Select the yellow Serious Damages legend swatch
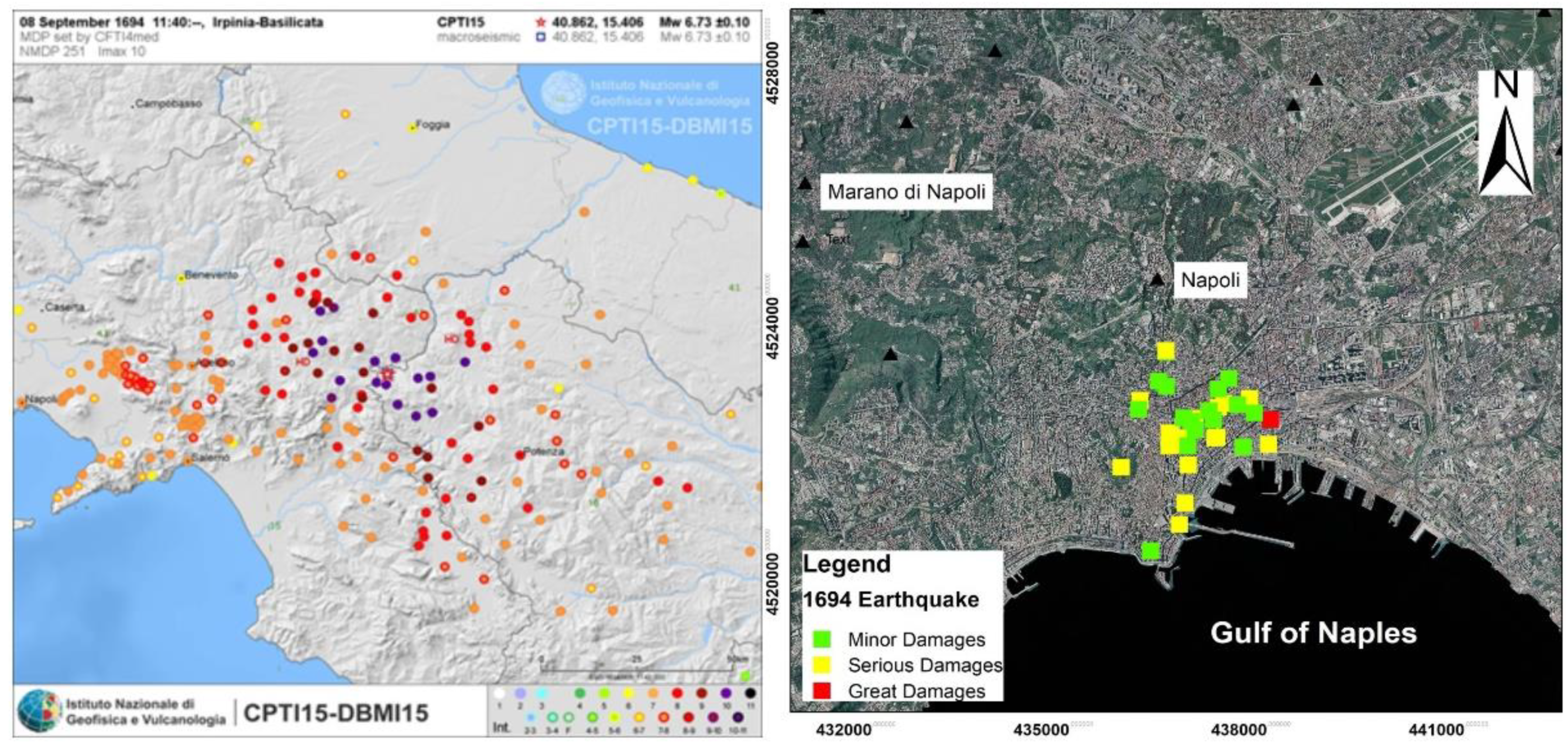The width and height of the screenshot is (1568, 749). 822,665
